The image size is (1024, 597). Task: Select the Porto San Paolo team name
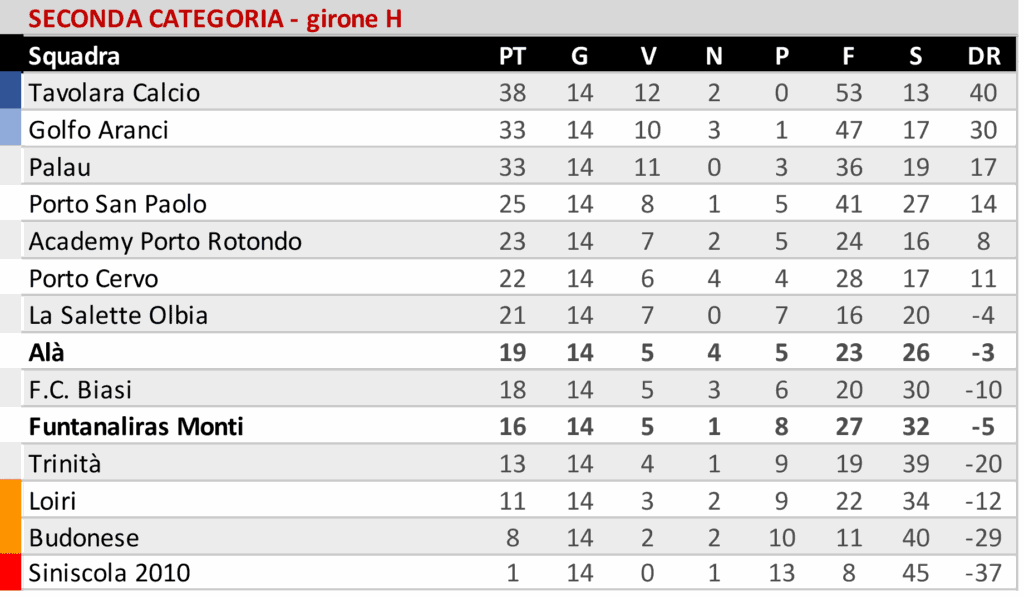click(118, 204)
